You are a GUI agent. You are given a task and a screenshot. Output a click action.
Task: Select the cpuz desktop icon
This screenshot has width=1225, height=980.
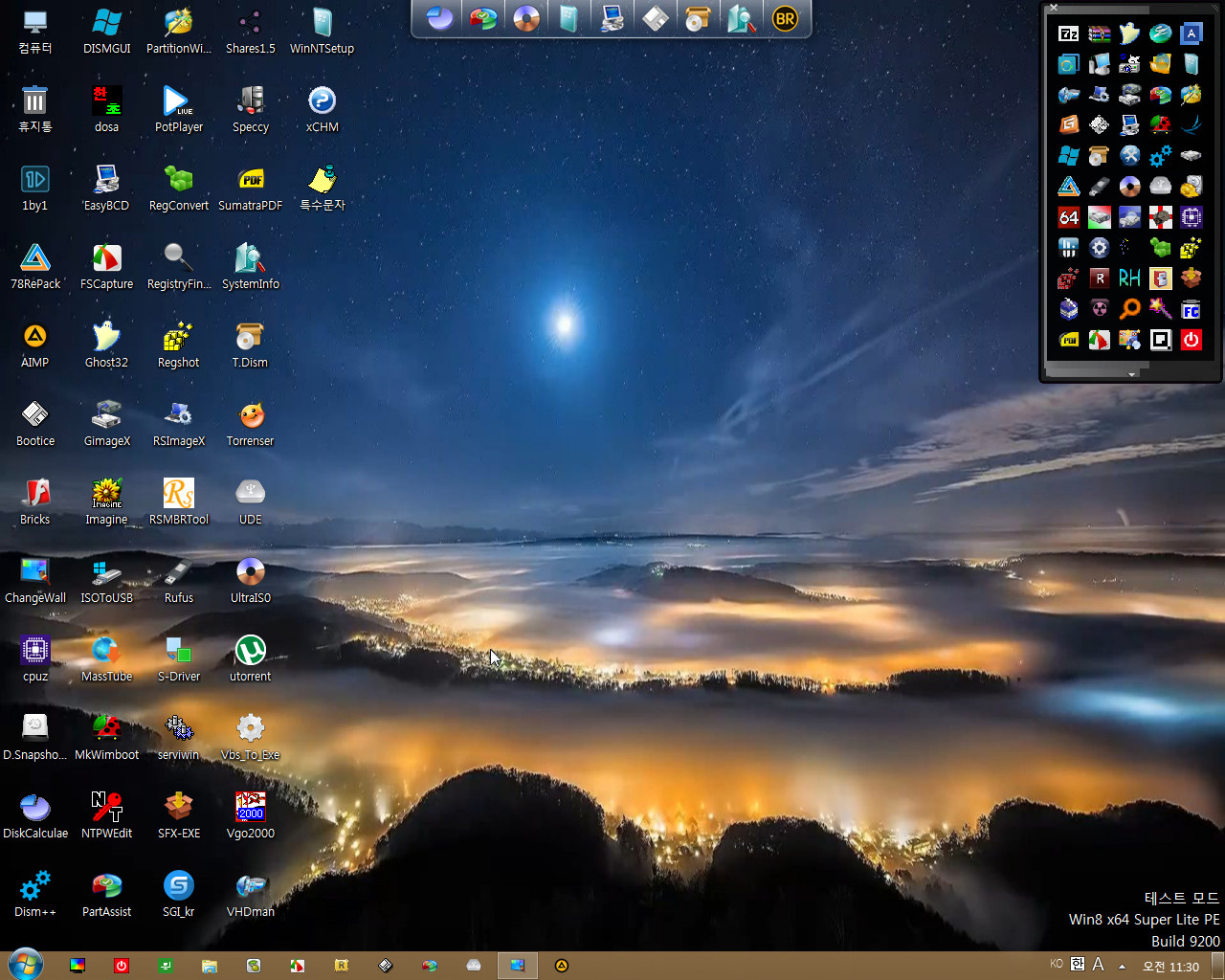34,659
